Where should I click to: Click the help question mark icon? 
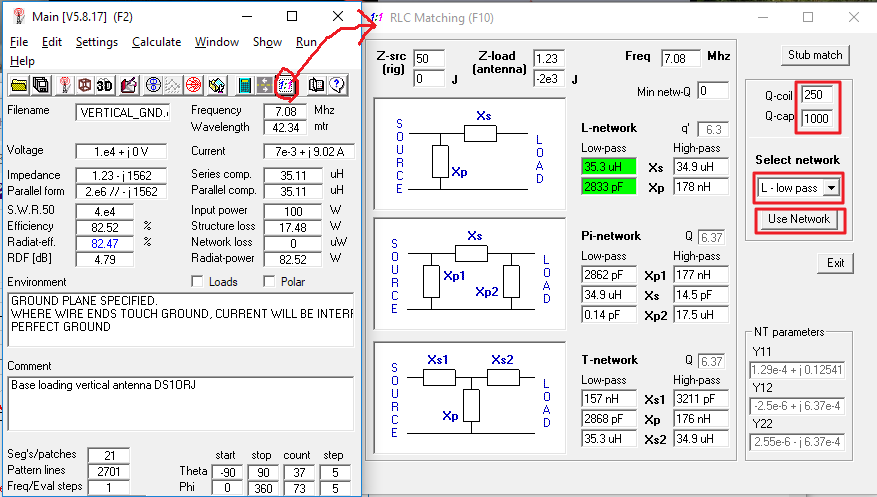[337, 85]
